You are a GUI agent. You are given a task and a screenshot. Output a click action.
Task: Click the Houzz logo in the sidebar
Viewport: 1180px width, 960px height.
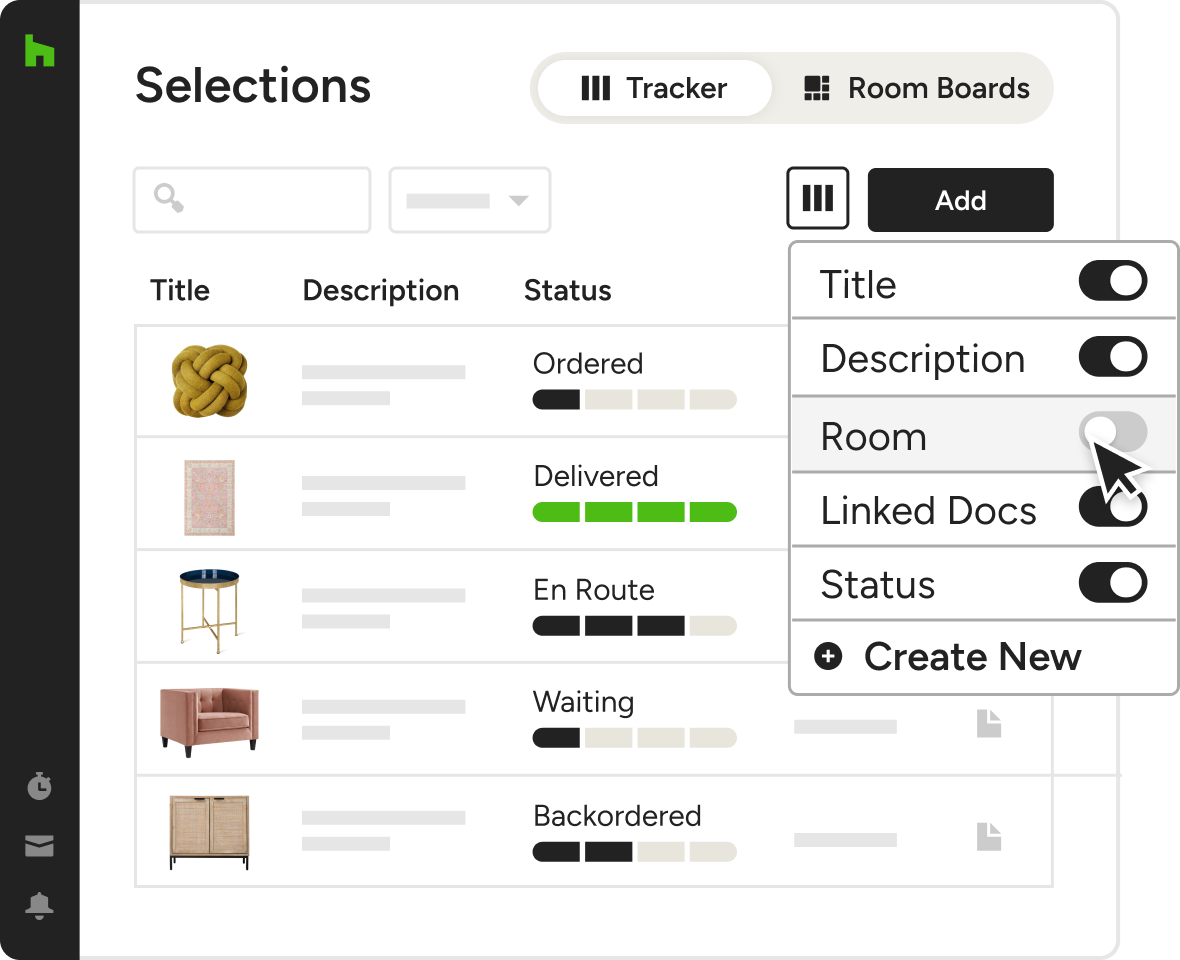click(x=39, y=51)
